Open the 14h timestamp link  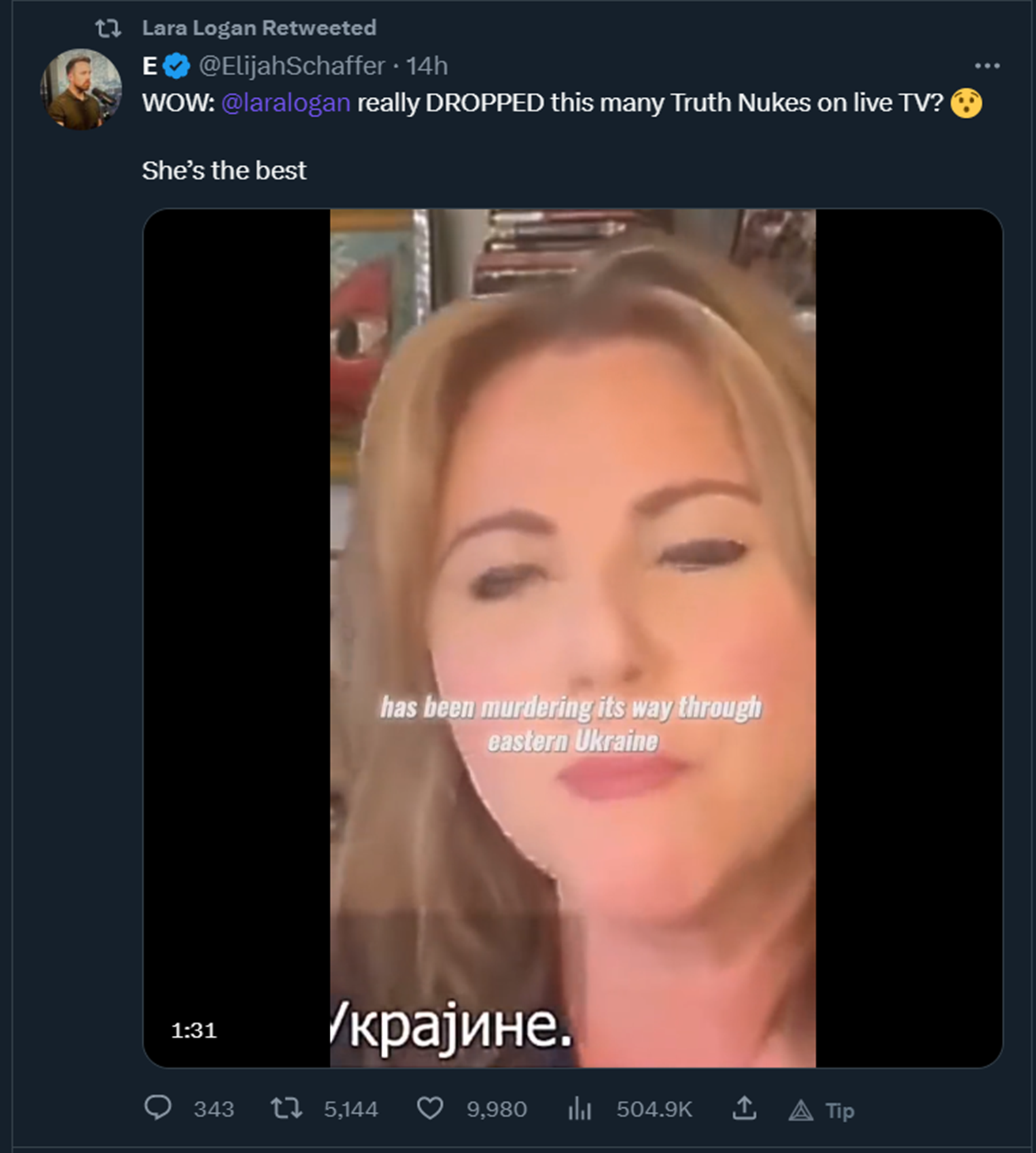coord(427,66)
